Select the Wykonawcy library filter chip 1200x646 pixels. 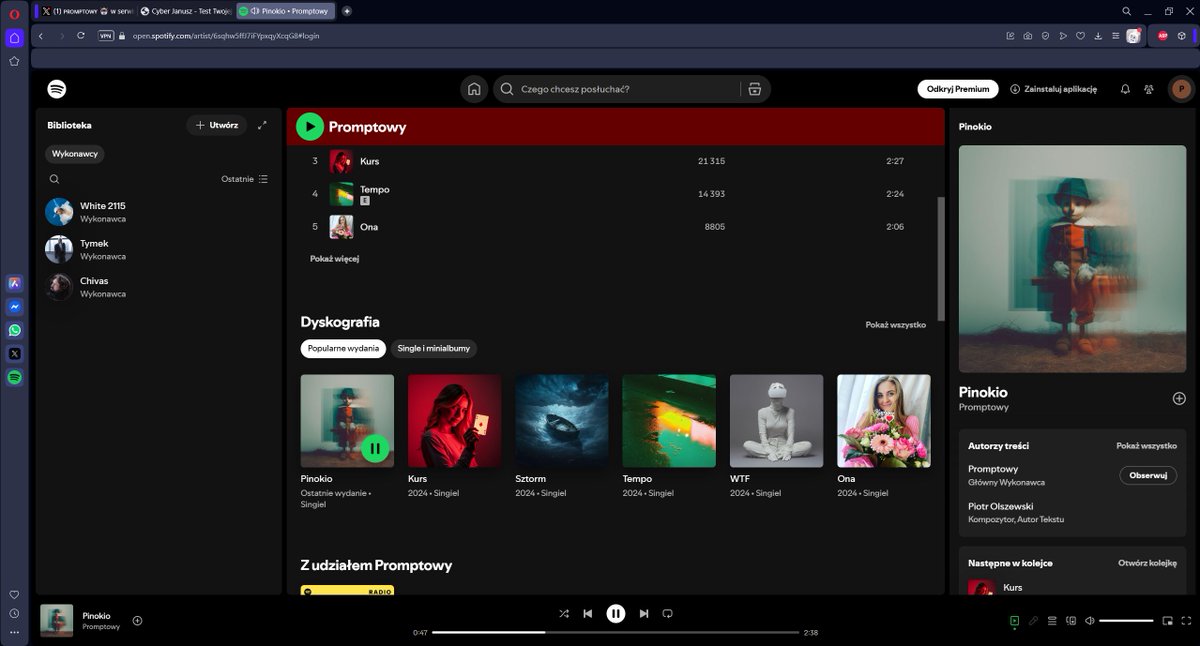74,154
